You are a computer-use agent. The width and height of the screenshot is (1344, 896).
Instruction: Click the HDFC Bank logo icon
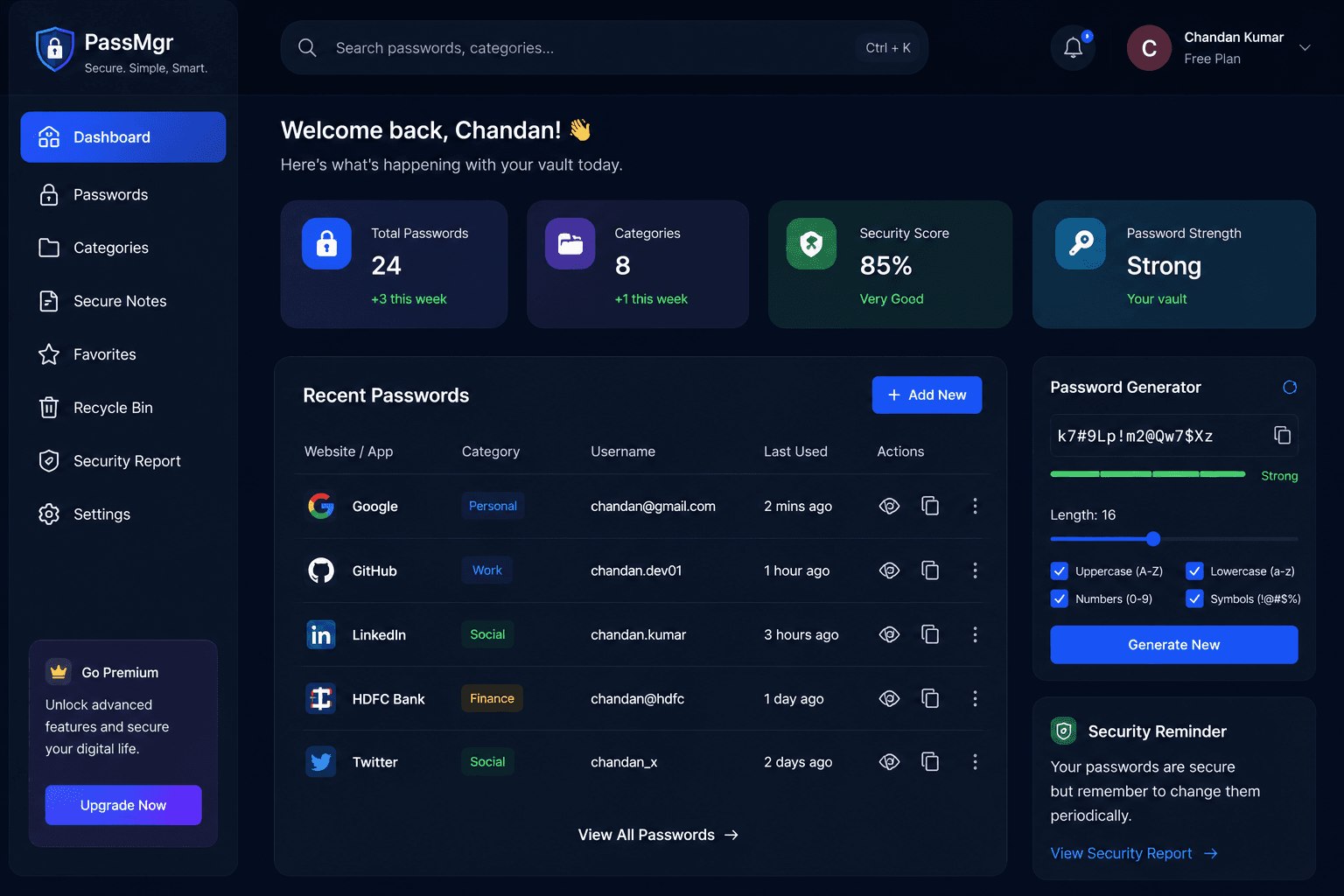click(x=321, y=698)
